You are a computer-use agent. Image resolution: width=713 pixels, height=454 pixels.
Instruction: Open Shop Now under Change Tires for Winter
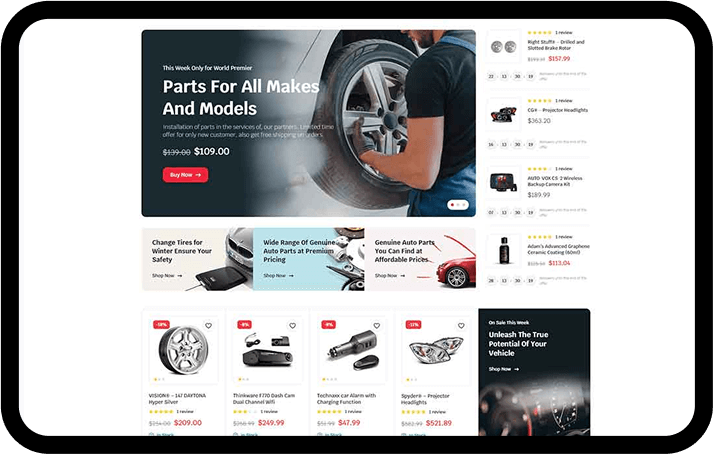click(x=167, y=276)
